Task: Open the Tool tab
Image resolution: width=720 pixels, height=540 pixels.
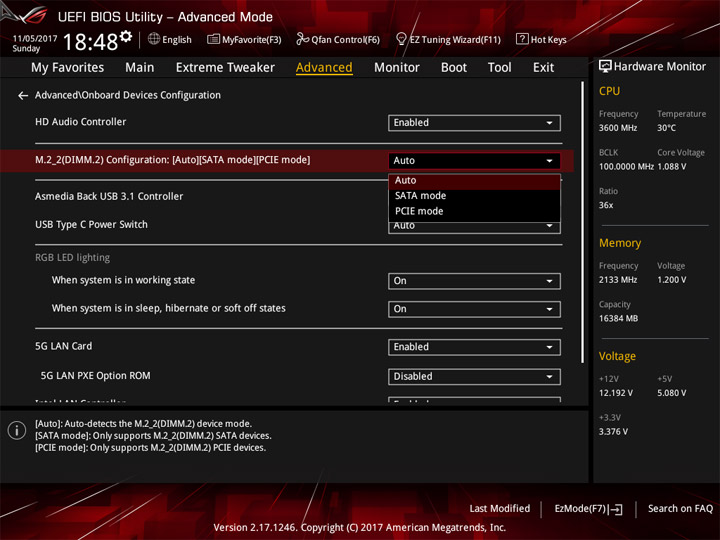Action: coord(500,68)
